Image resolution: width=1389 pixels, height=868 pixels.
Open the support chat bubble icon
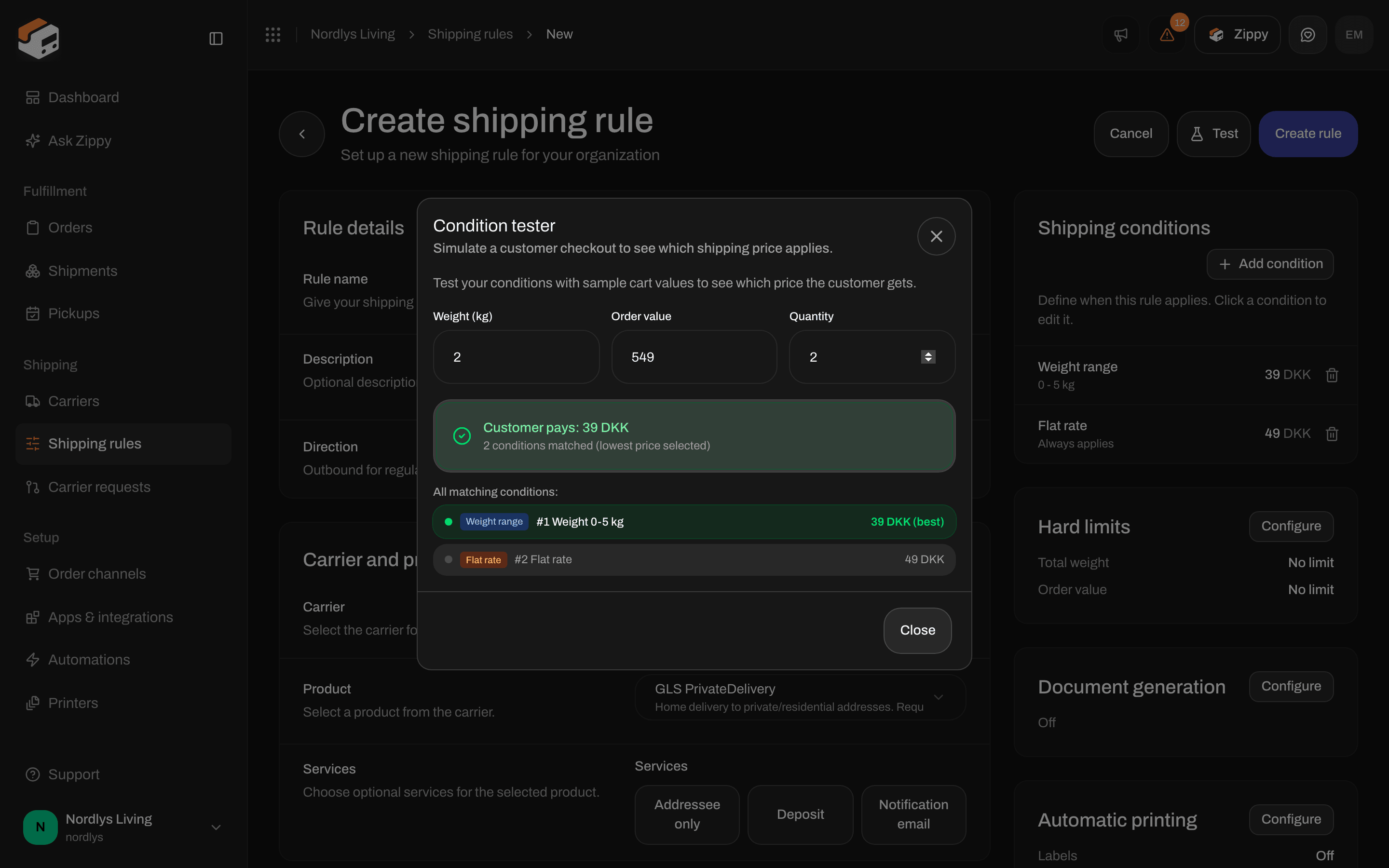(1307, 34)
